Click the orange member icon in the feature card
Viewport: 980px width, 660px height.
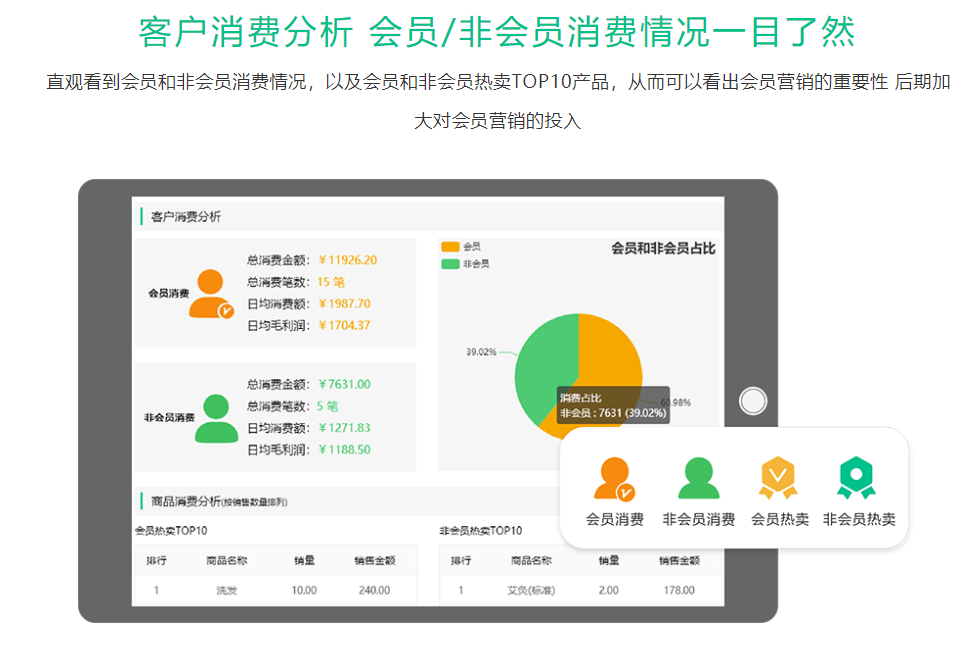(x=613, y=479)
